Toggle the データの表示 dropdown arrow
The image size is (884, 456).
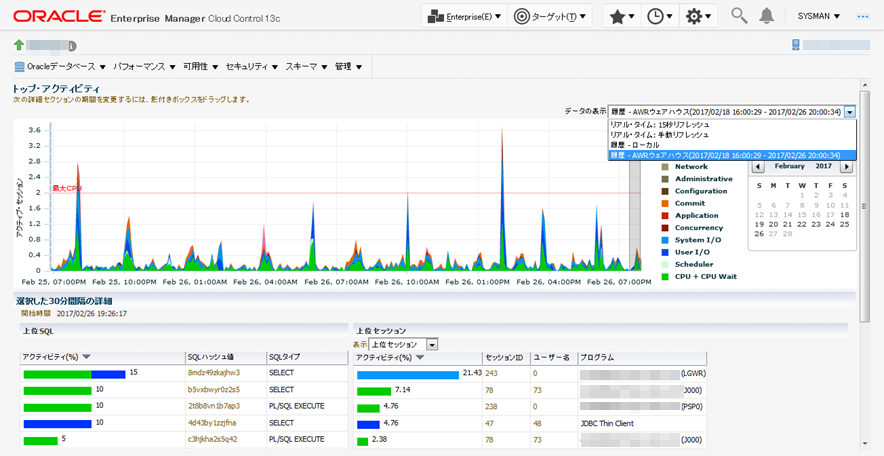850,112
